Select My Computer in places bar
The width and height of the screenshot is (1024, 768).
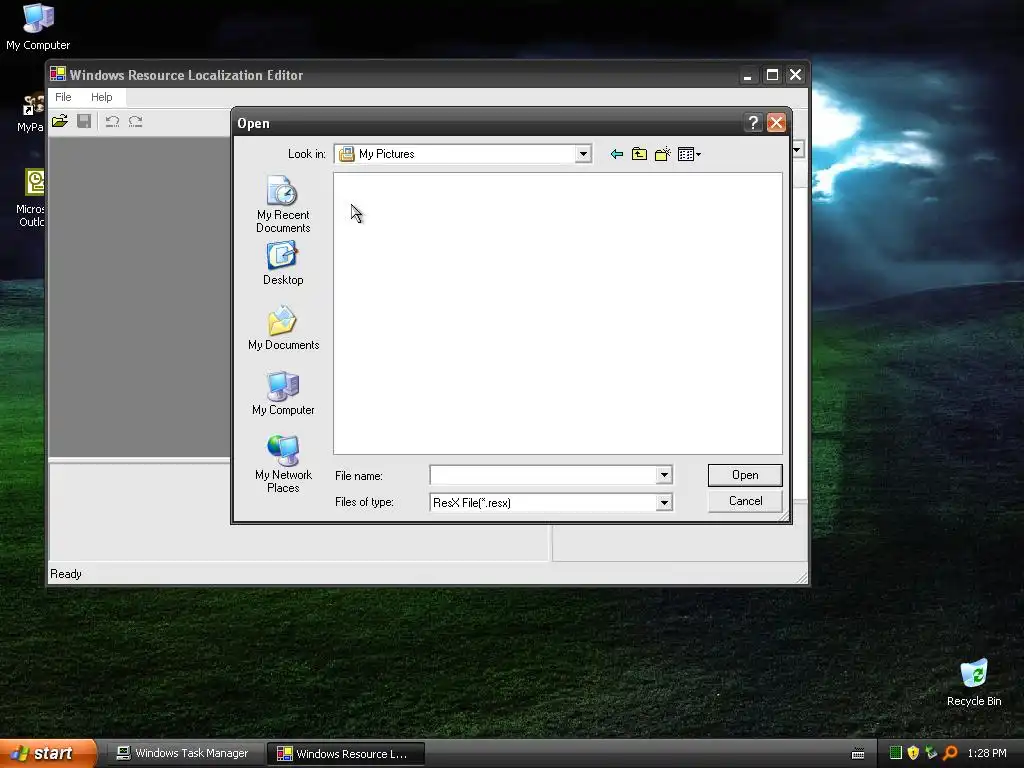click(x=283, y=393)
